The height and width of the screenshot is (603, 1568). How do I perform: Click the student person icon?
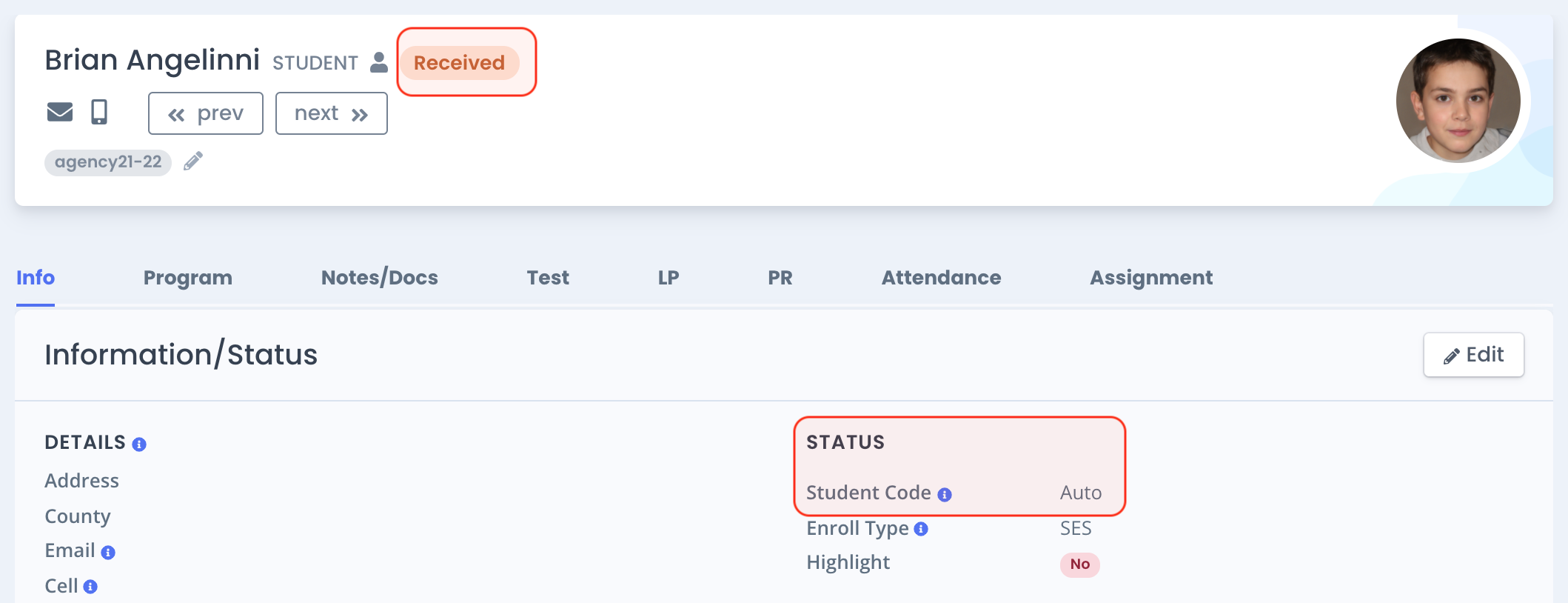click(379, 62)
